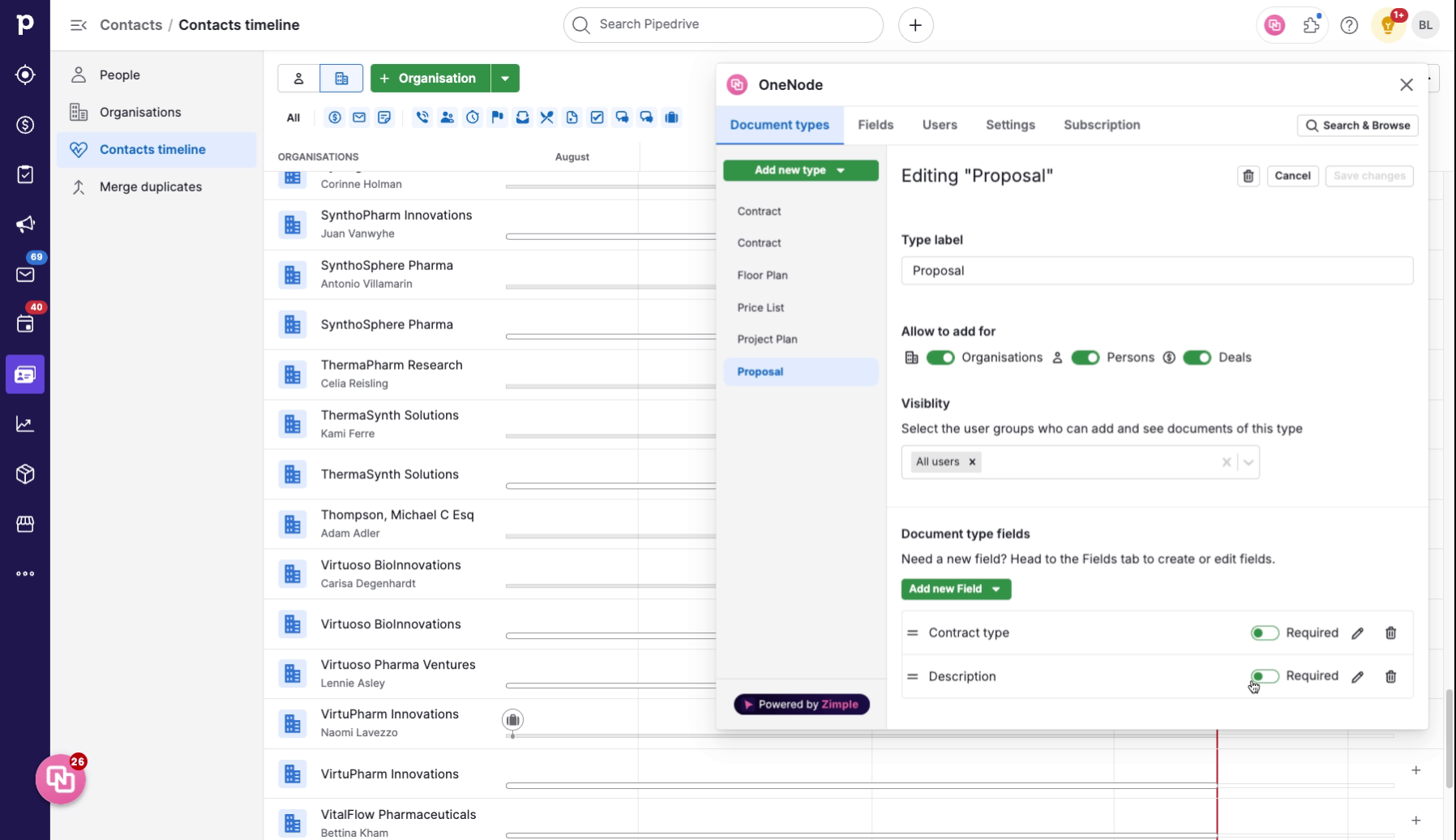Filter timeline by lunch fork-knife icon
This screenshot has width=1456, height=840.
coord(547,118)
